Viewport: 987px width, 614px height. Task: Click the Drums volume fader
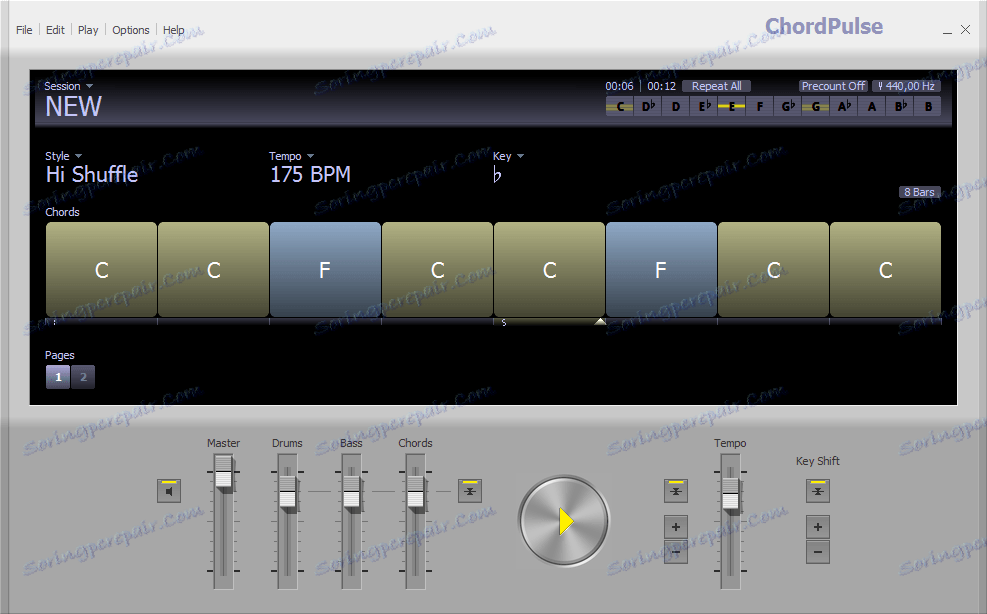286,490
